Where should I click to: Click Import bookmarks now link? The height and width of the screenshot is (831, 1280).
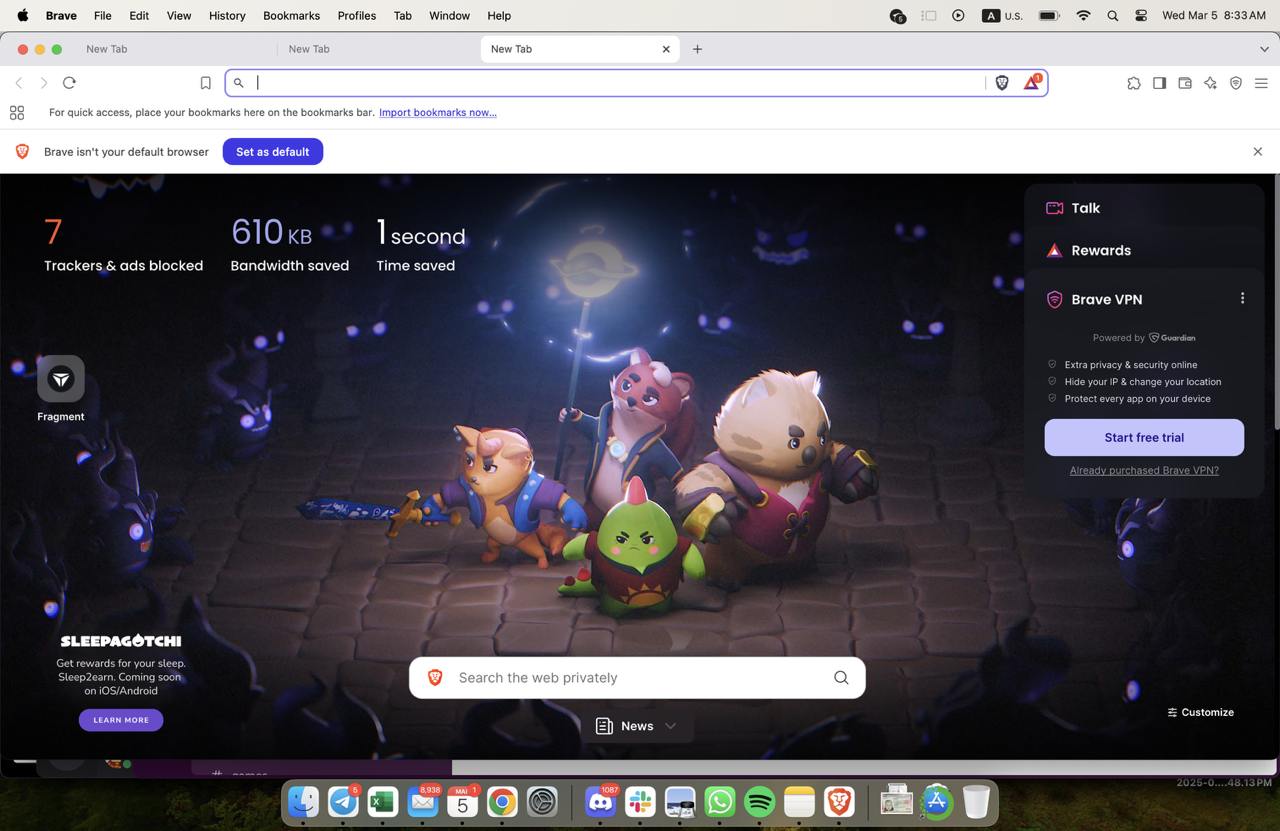(438, 112)
